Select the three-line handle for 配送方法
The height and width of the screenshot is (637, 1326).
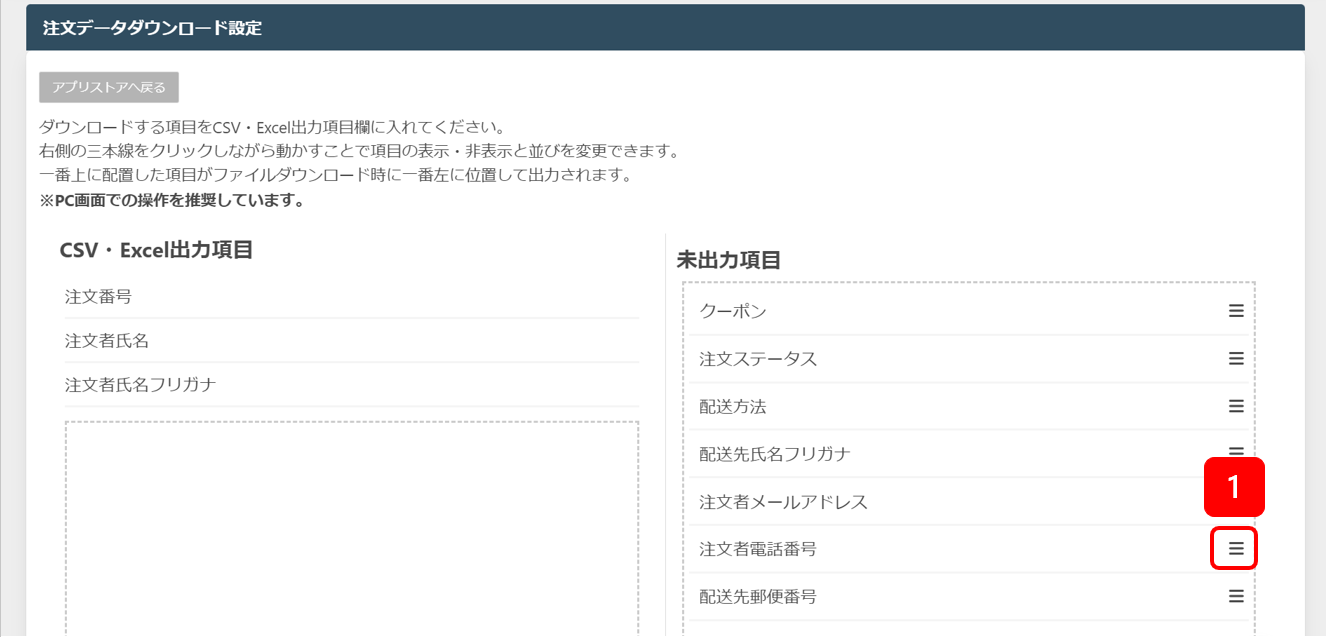1236,406
